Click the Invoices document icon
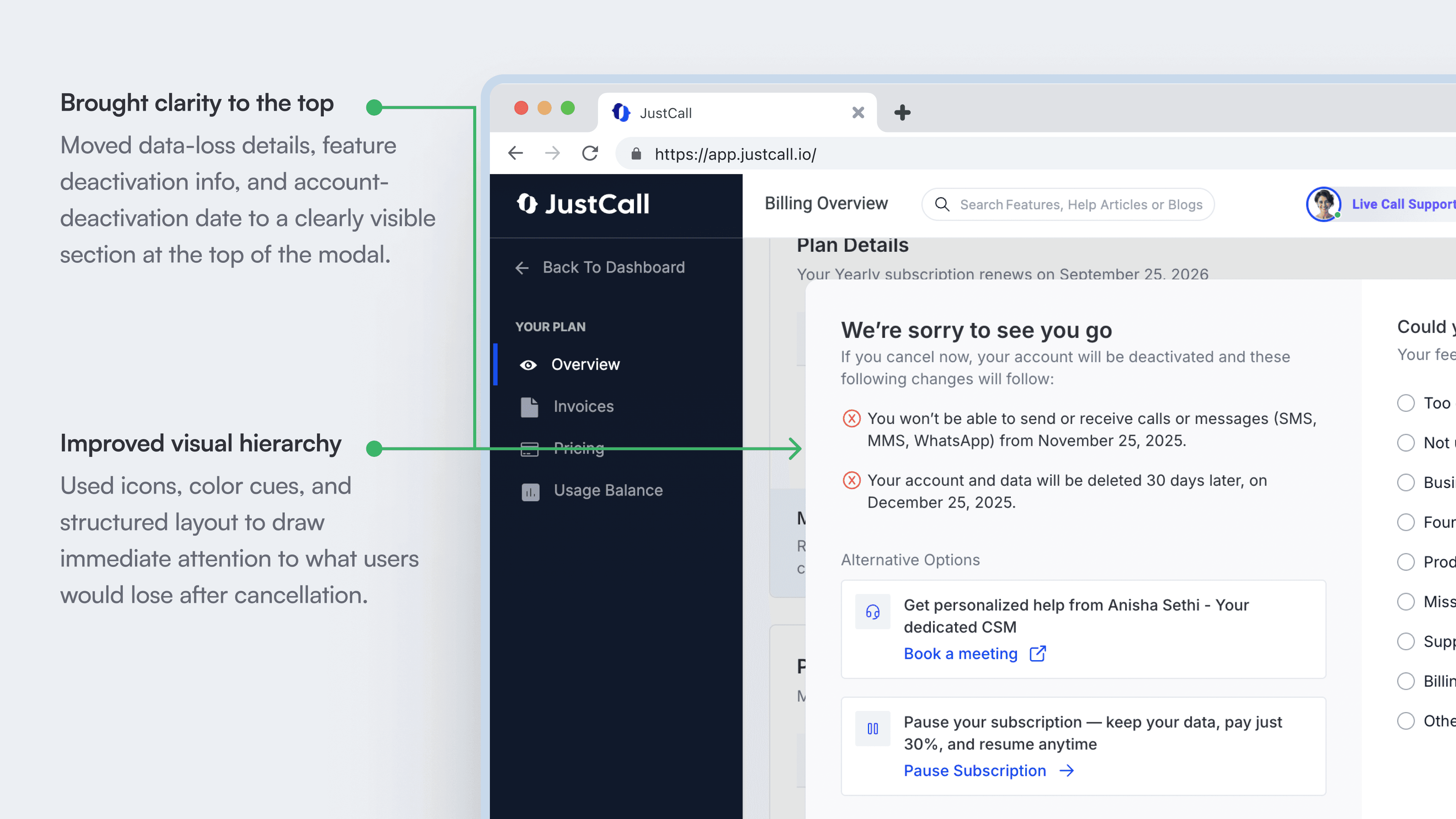Viewport: 1456px width, 819px height. pos(529,406)
